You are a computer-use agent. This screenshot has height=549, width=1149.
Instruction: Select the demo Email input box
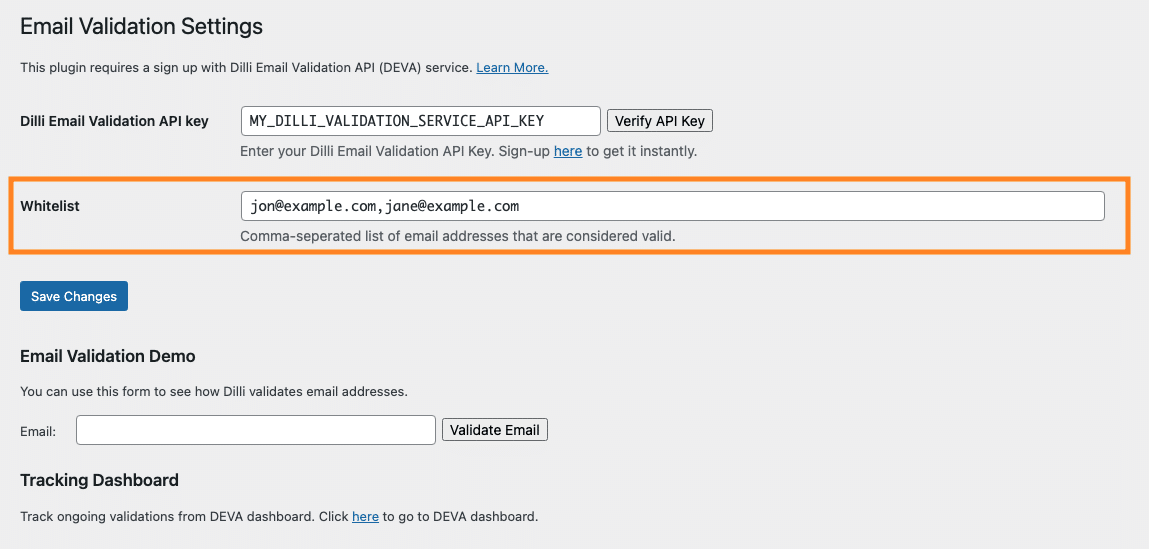click(x=256, y=430)
